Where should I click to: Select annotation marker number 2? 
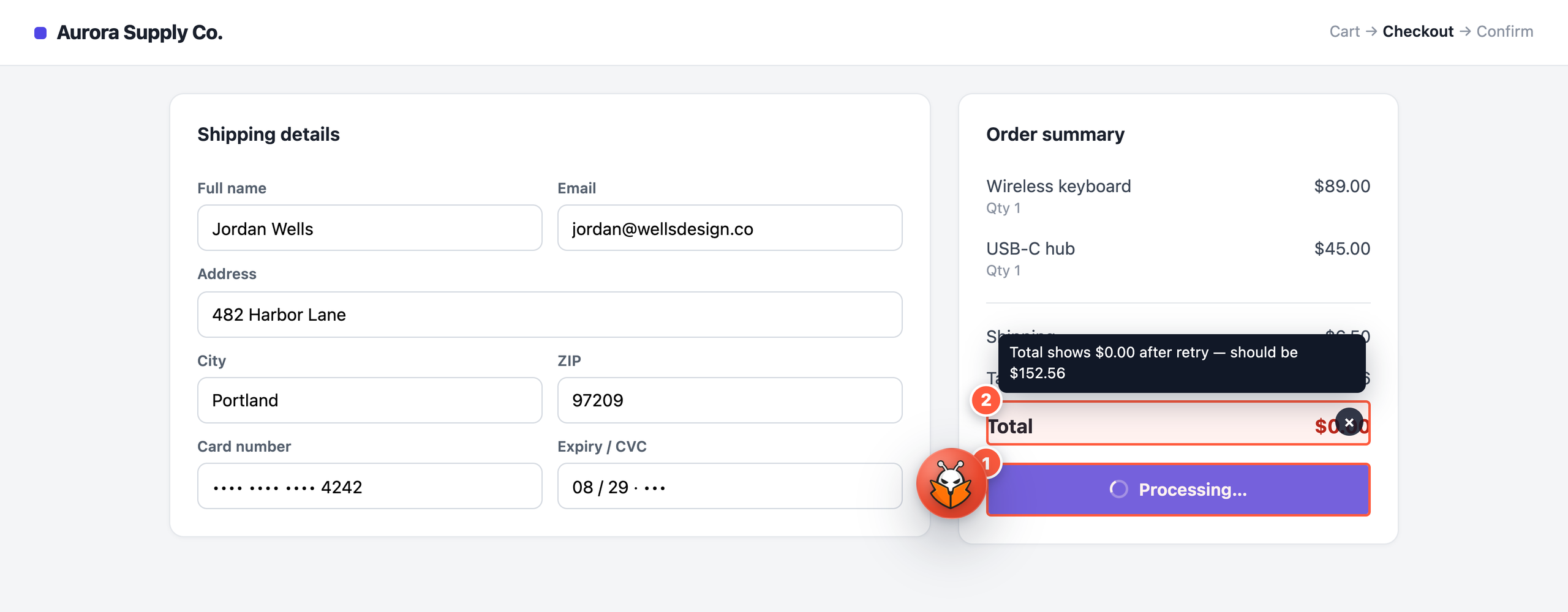pyautogui.click(x=986, y=400)
